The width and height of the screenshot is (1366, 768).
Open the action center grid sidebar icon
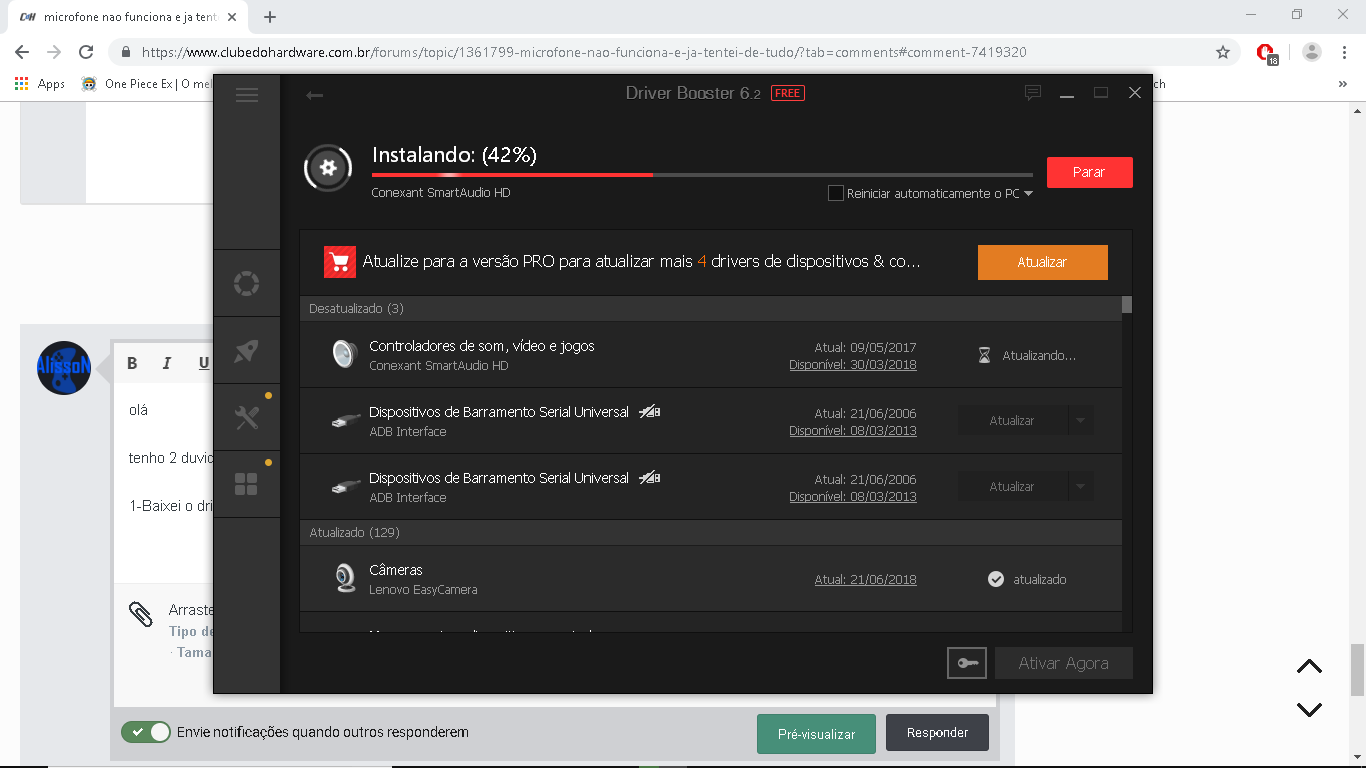tap(246, 484)
